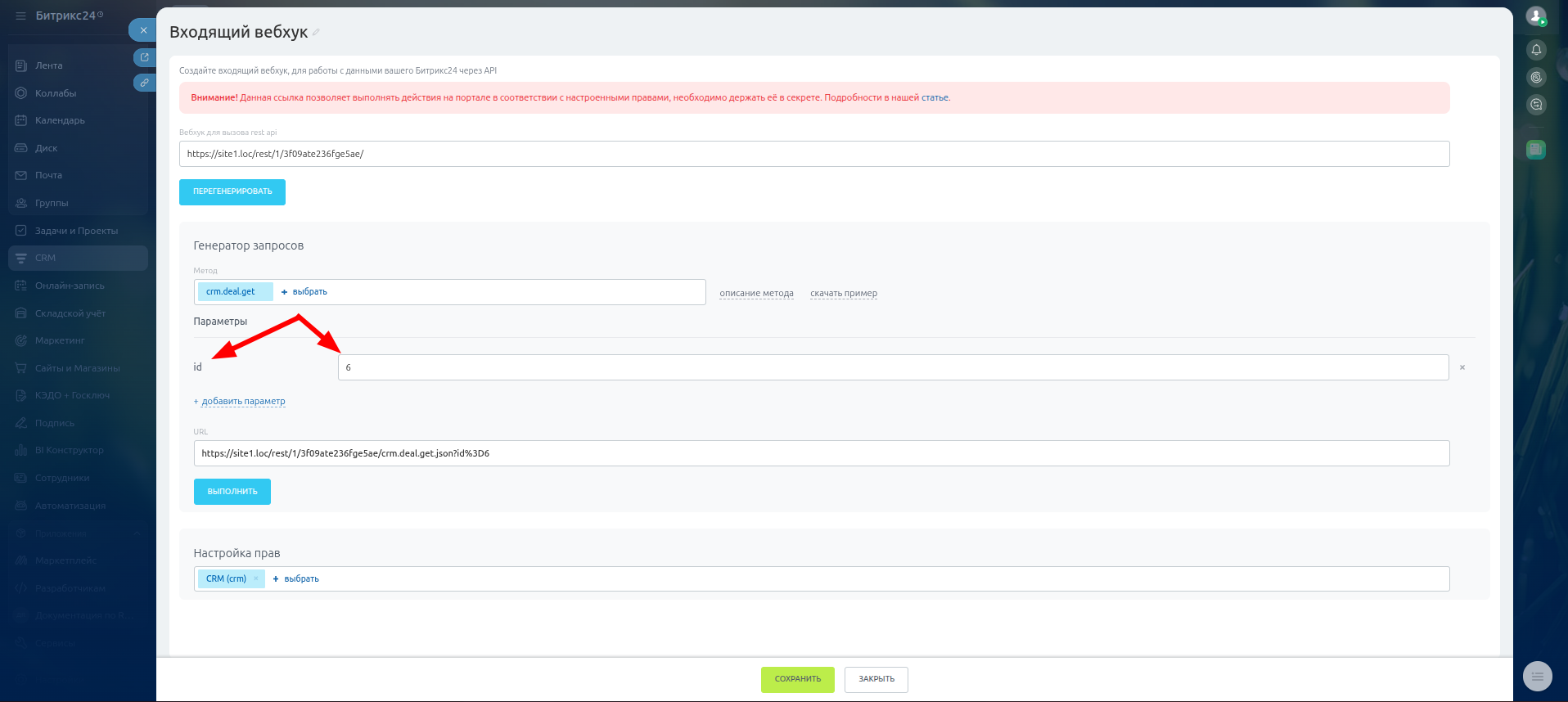Open the notifications bell icon

pos(1536,50)
